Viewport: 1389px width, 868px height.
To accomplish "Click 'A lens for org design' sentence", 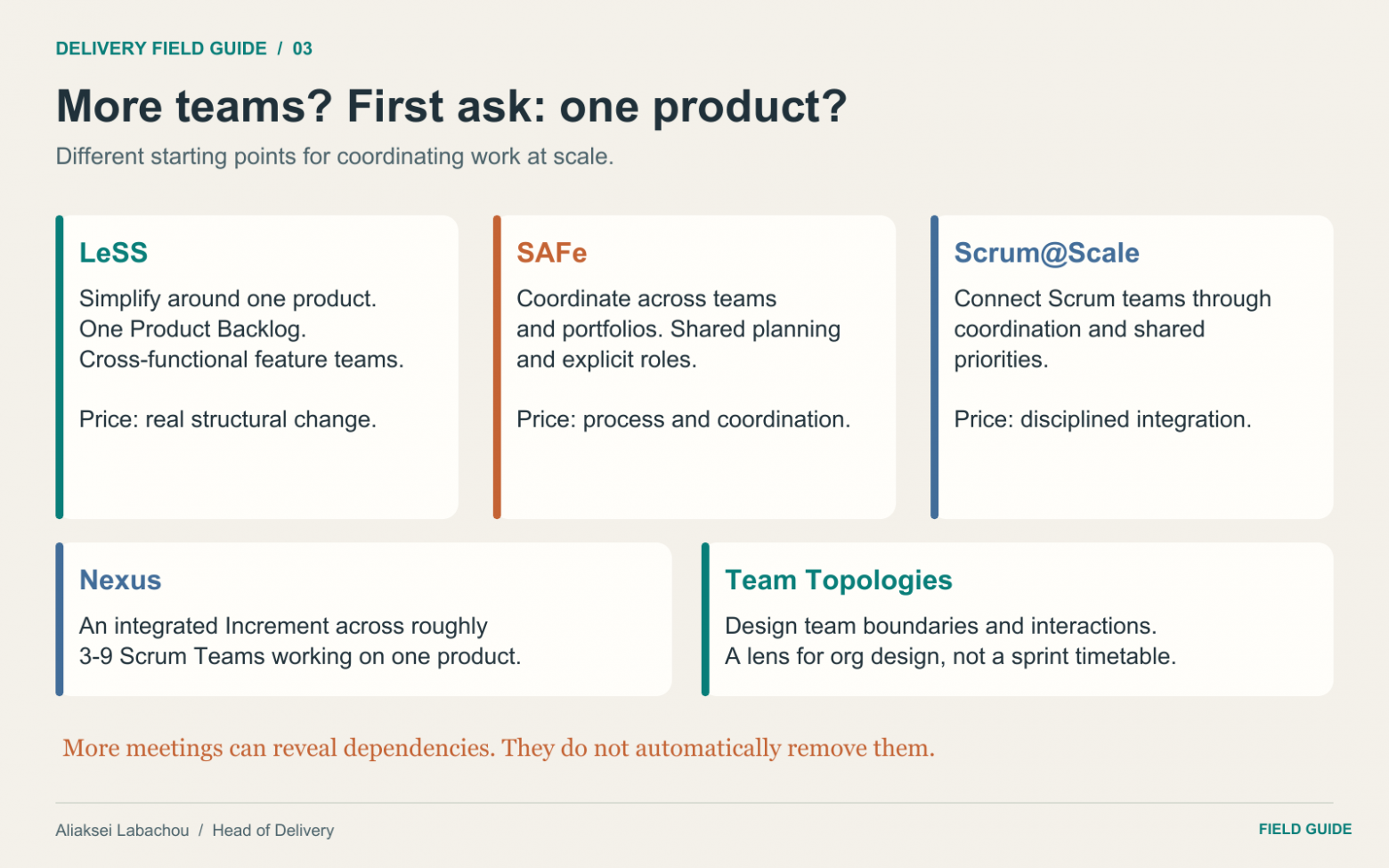I will coord(950,657).
